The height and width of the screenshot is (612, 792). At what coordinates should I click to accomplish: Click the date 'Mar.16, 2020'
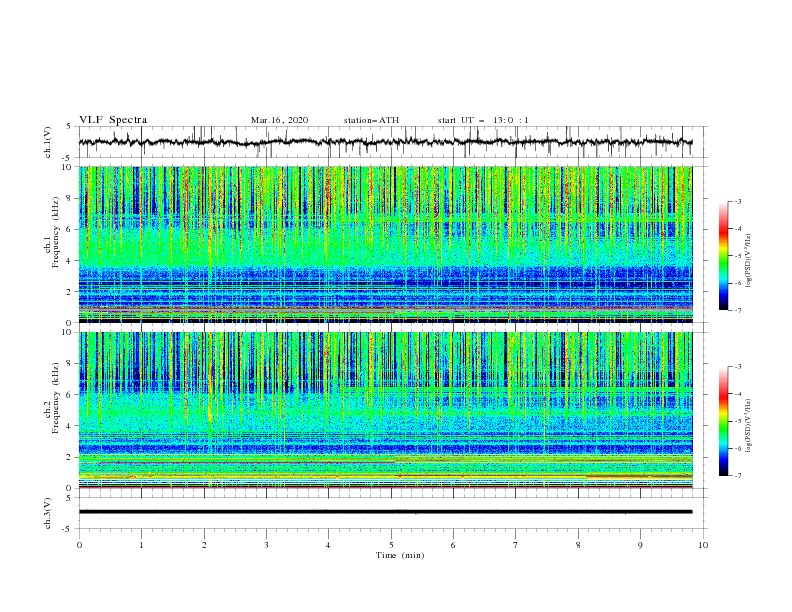(279, 120)
